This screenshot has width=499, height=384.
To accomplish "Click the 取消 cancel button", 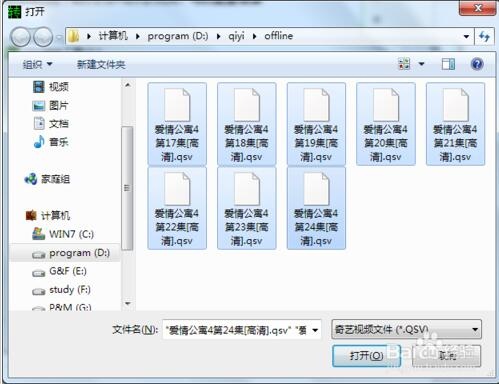I will (447, 356).
